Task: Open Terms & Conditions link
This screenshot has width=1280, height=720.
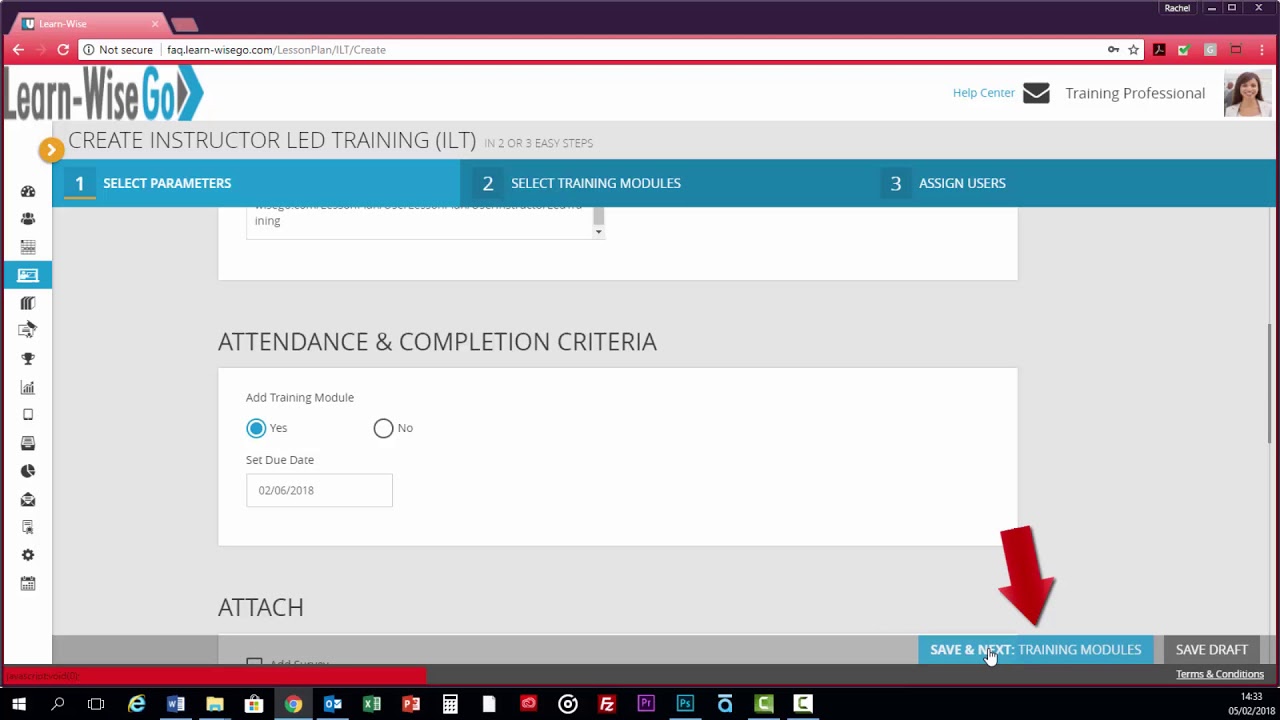Action: 1219,674
